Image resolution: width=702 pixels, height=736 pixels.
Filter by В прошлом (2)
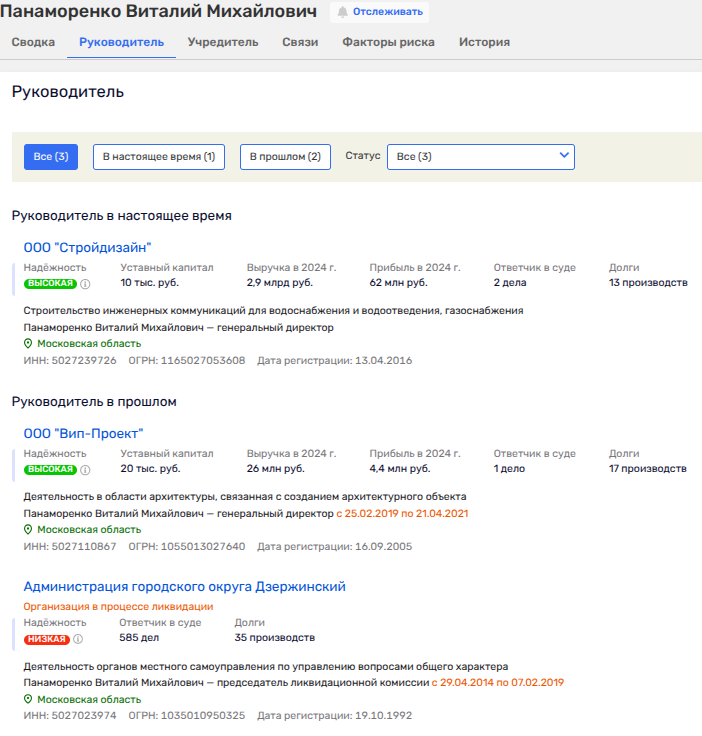285,157
